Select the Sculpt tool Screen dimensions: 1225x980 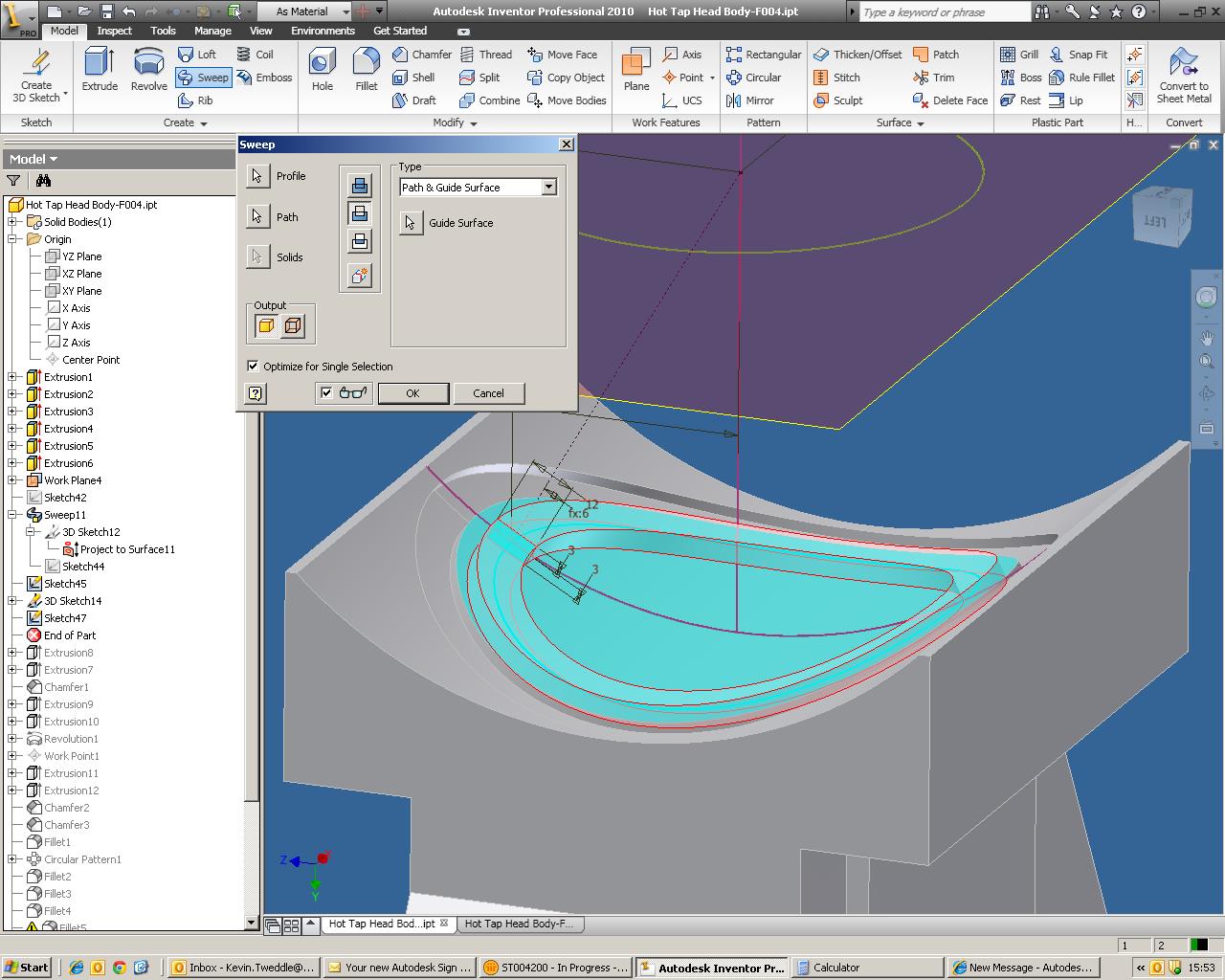837,100
